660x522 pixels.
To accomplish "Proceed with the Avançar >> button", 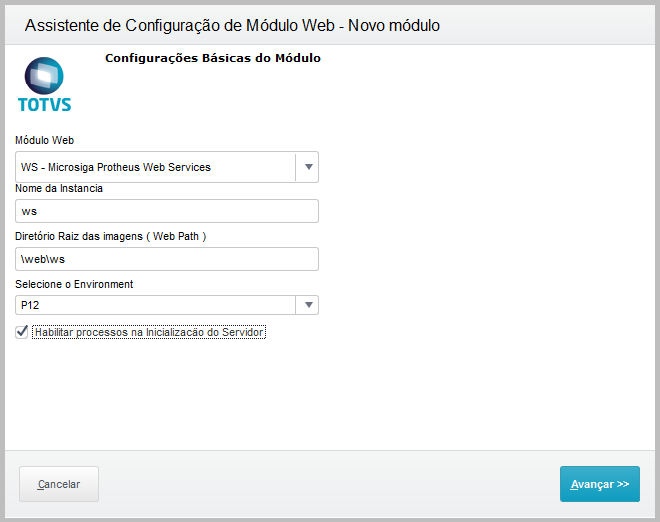I will coord(599,484).
